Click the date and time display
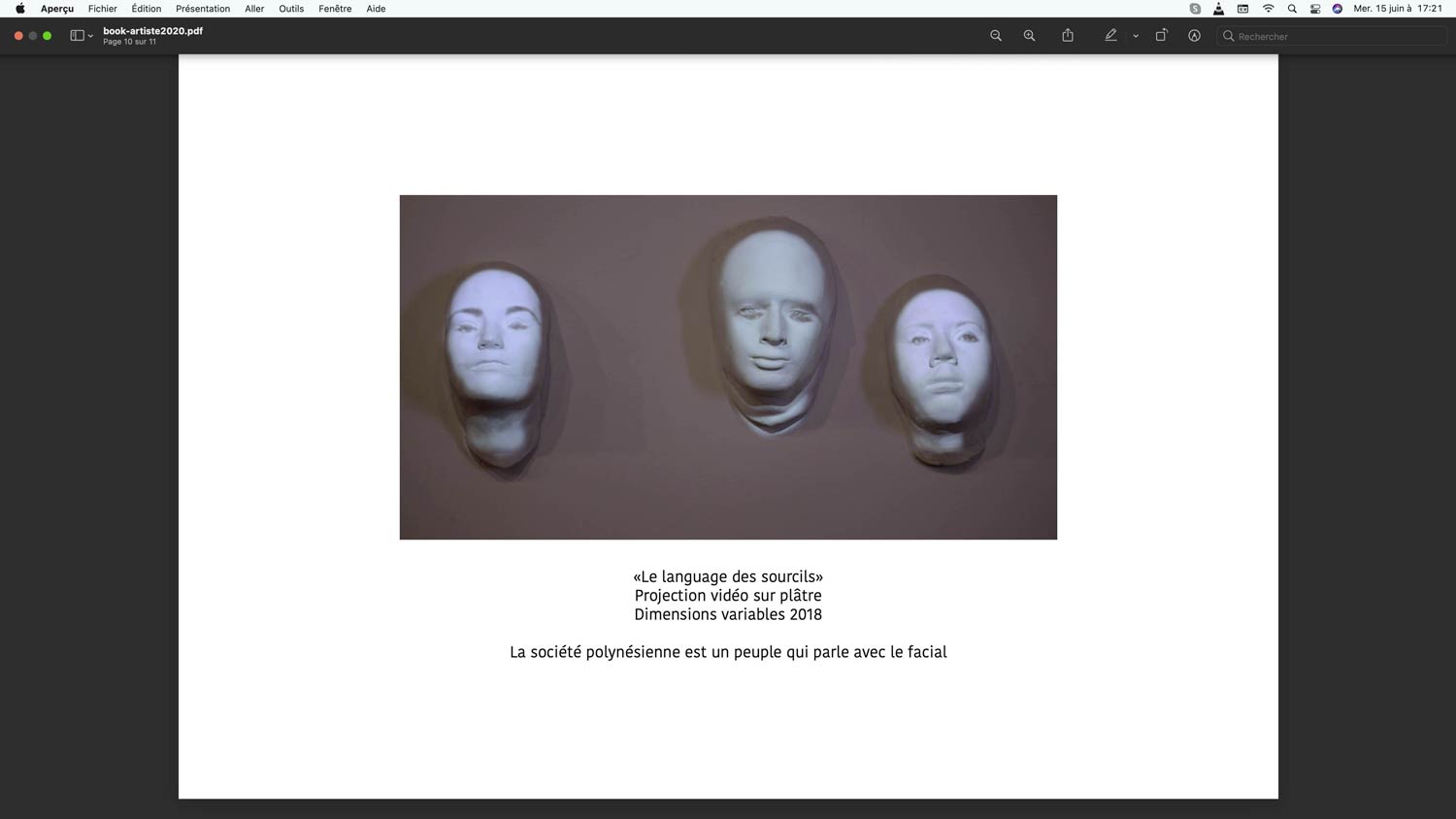1456x819 pixels. 1398,9
